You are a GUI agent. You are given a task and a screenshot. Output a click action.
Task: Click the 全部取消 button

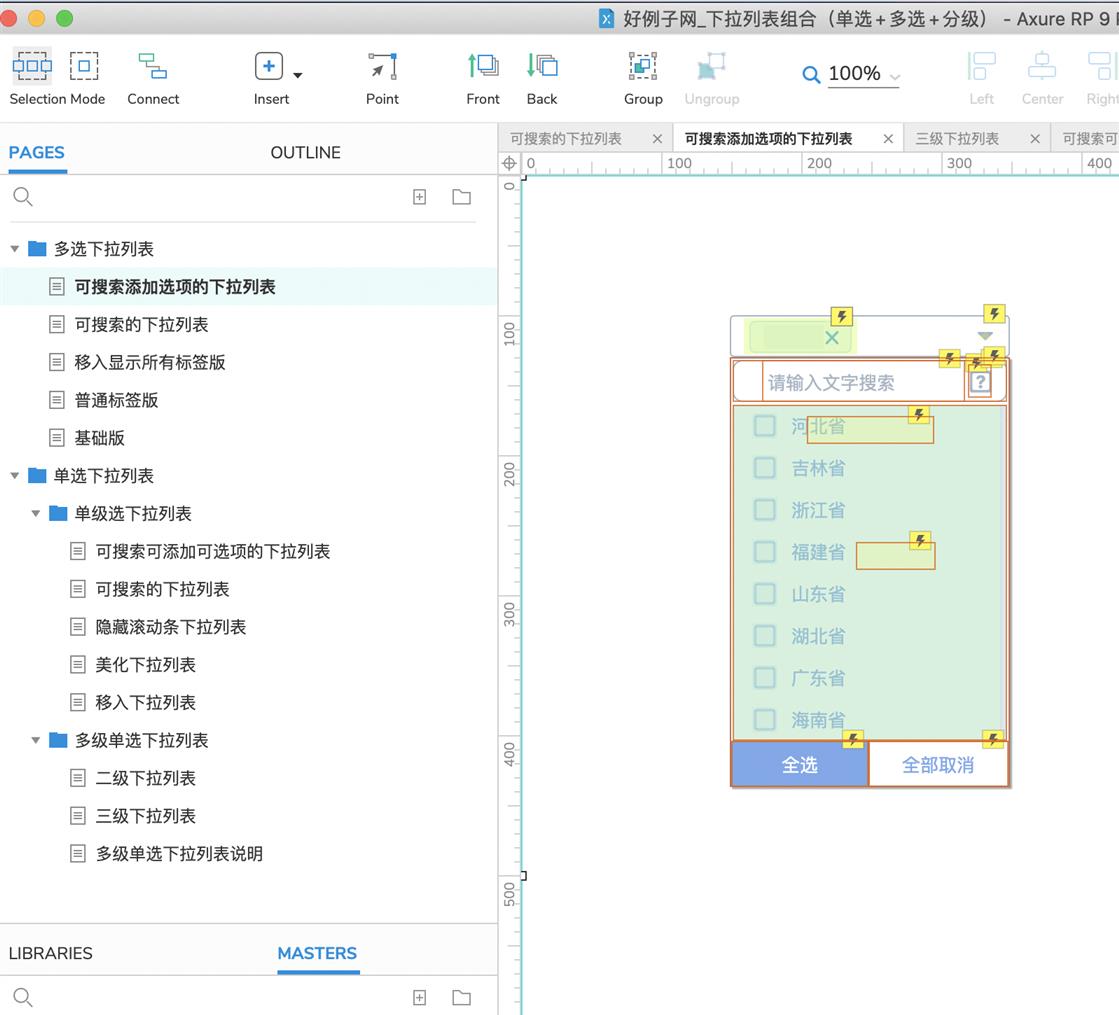click(x=938, y=765)
